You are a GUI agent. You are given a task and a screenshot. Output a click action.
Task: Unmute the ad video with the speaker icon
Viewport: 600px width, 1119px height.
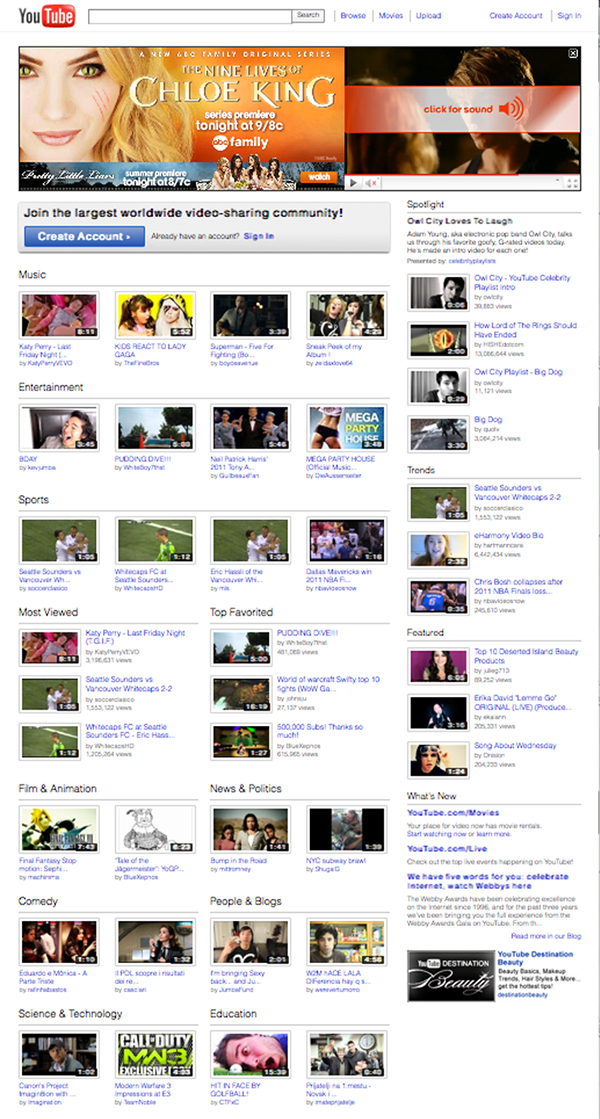[x=372, y=183]
